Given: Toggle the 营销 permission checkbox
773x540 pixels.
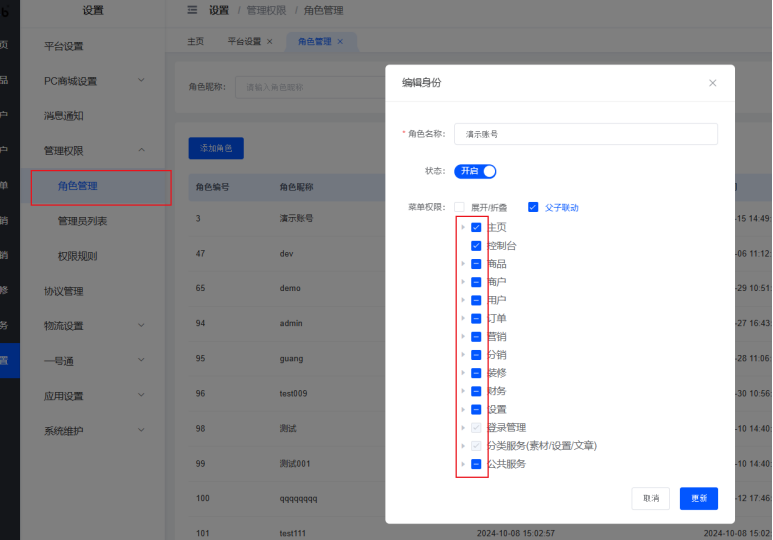Looking at the screenshot, I should tap(476, 337).
